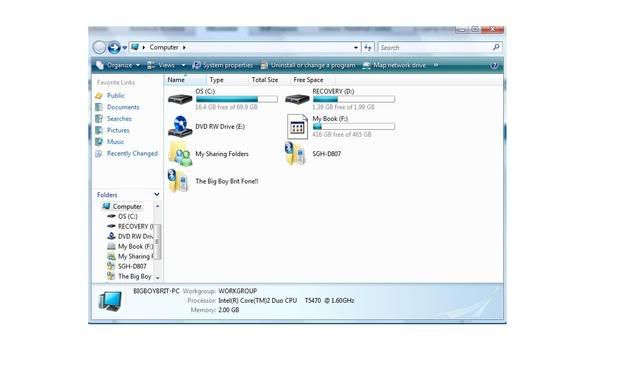
Task: Click the Folders tree scrollbar thumb
Action: pyautogui.click(x=158, y=241)
